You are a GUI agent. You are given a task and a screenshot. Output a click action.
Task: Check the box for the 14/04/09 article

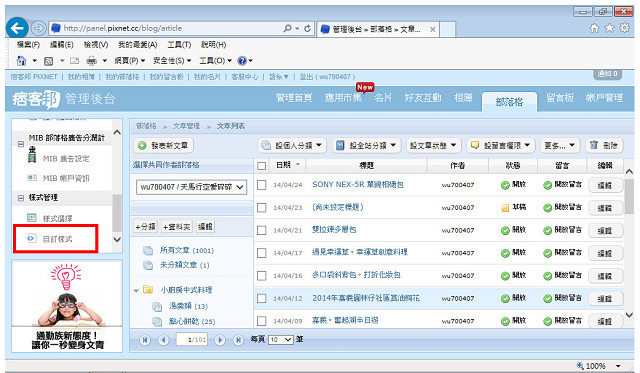[x=262, y=321]
